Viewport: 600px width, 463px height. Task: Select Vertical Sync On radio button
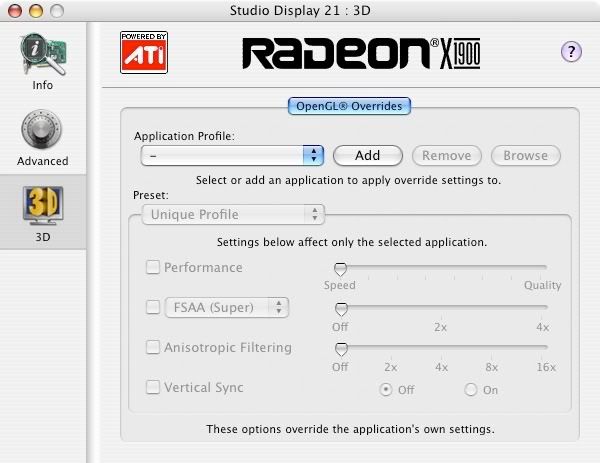coord(471,390)
